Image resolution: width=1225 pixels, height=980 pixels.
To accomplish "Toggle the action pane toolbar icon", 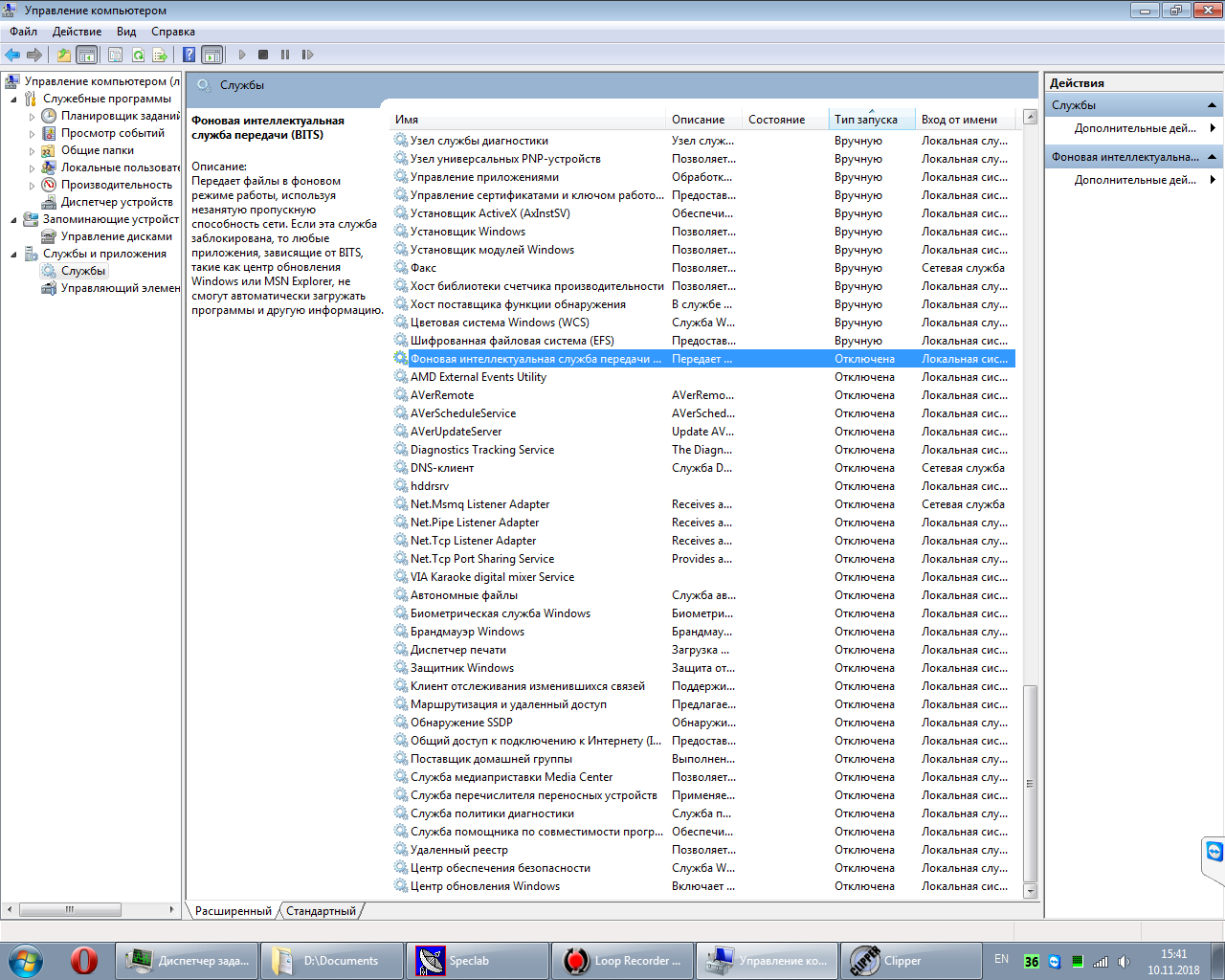I will point(212,55).
